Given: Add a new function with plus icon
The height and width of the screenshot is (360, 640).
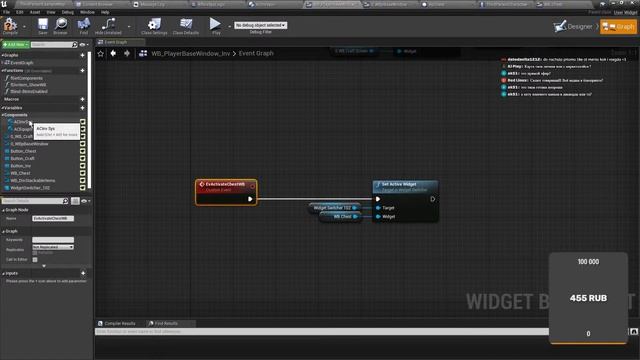Looking at the screenshot, I should pyautogui.click(x=82, y=71).
